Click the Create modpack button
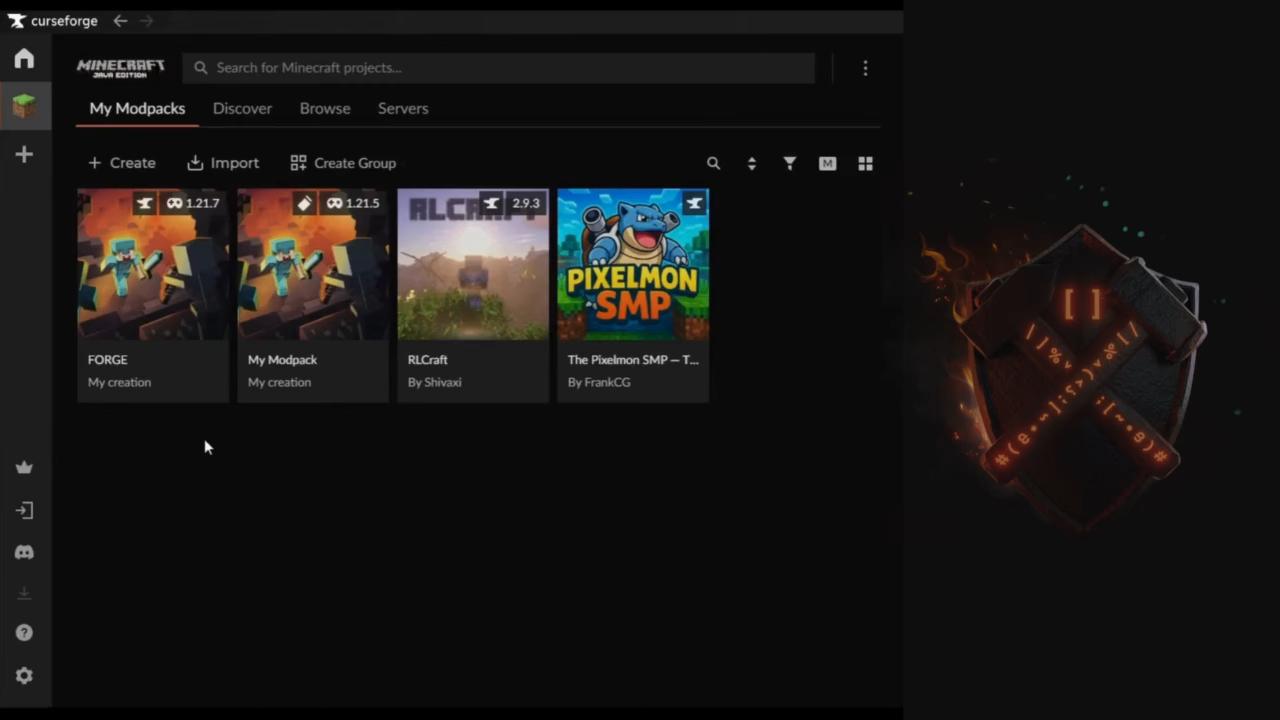The height and width of the screenshot is (720, 1280). click(121, 163)
